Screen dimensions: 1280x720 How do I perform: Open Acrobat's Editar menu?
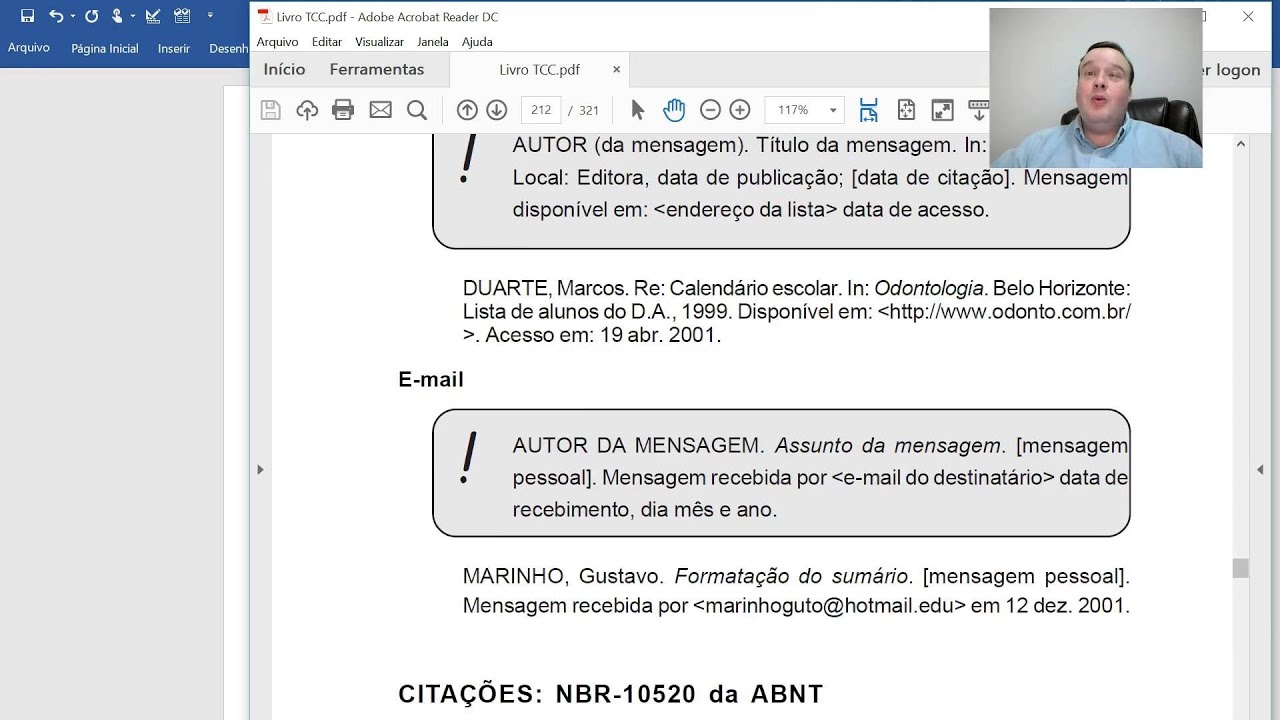(x=327, y=42)
